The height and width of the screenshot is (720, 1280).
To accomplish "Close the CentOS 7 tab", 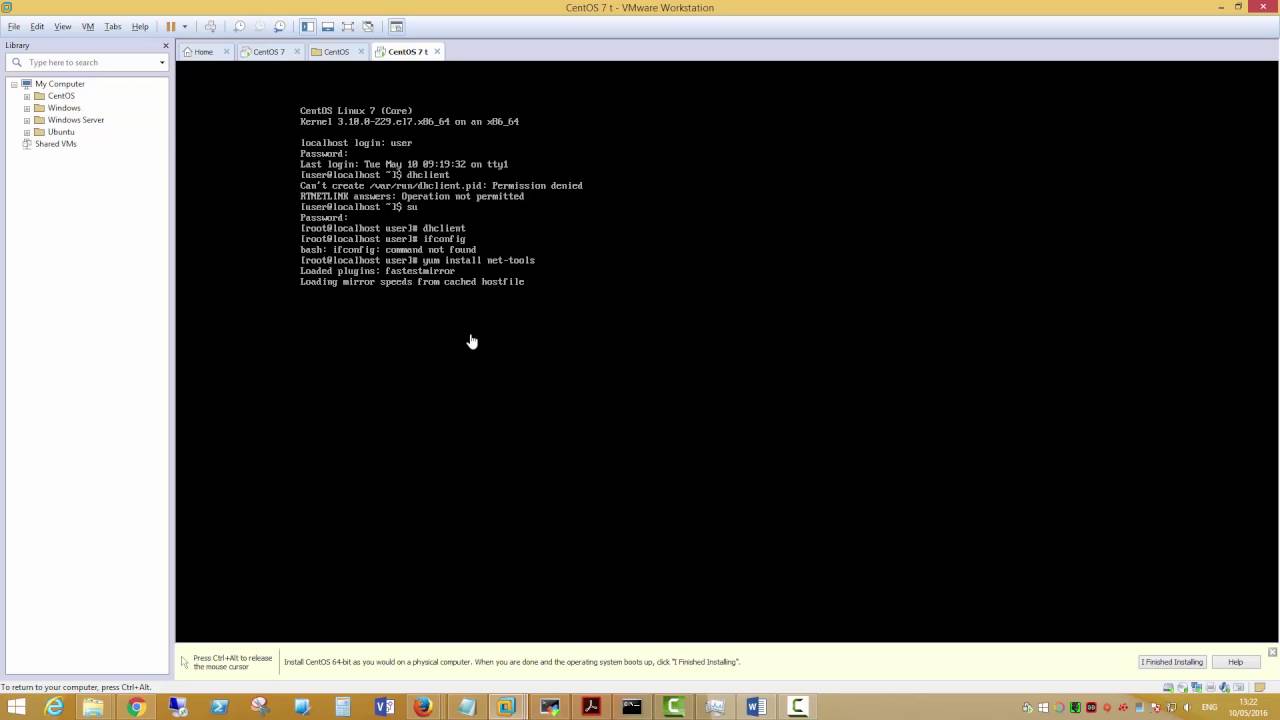I will click(297, 52).
